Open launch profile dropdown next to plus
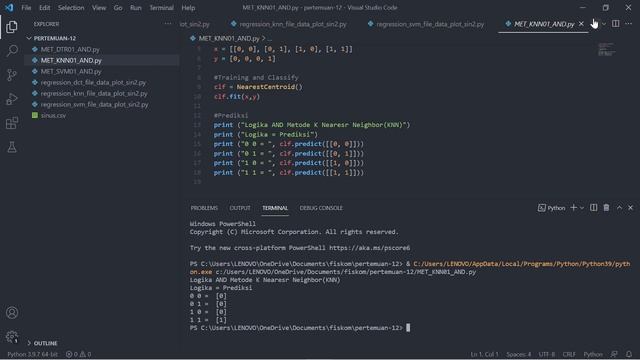This screenshot has width=640, height=360. (x=582, y=208)
